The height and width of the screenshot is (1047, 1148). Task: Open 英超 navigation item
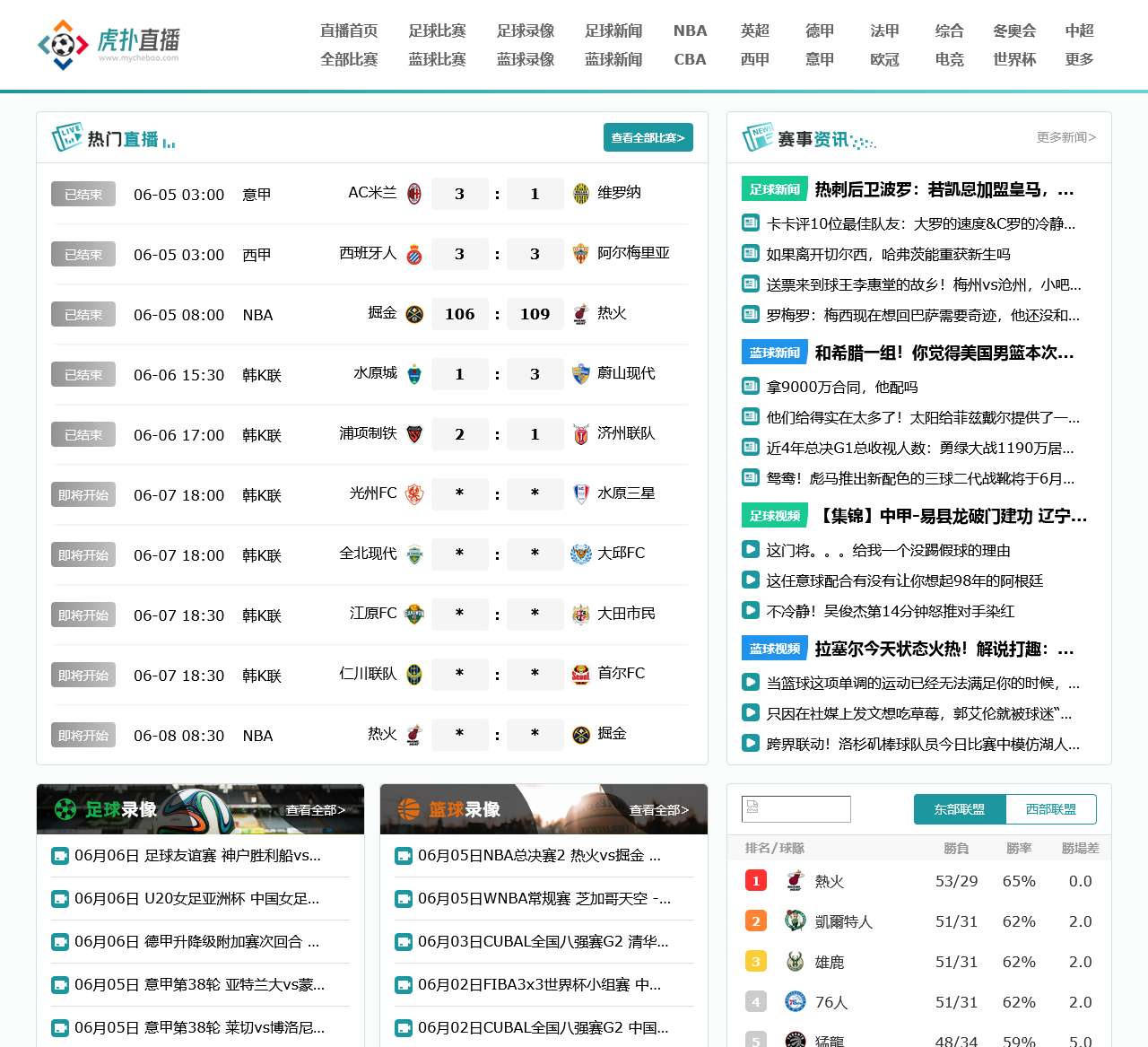[755, 31]
